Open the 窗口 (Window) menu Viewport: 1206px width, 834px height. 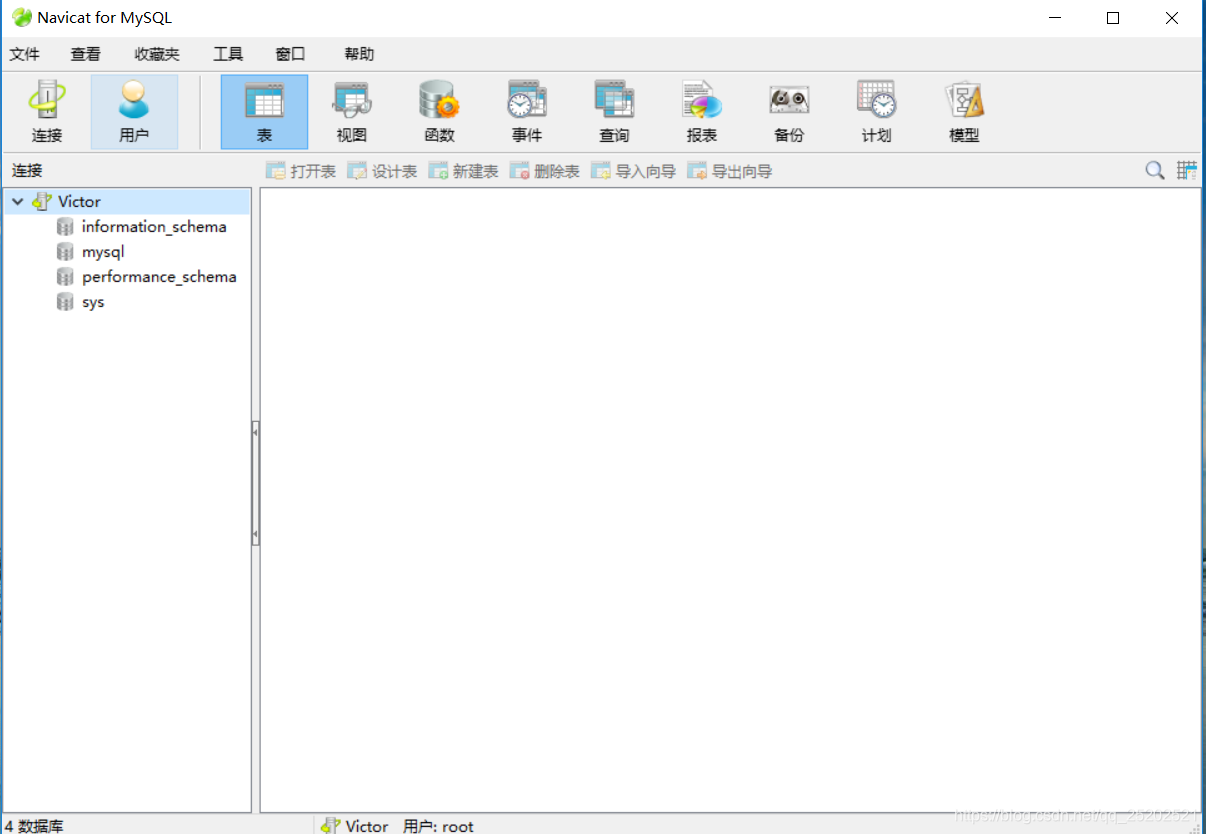[x=290, y=54]
